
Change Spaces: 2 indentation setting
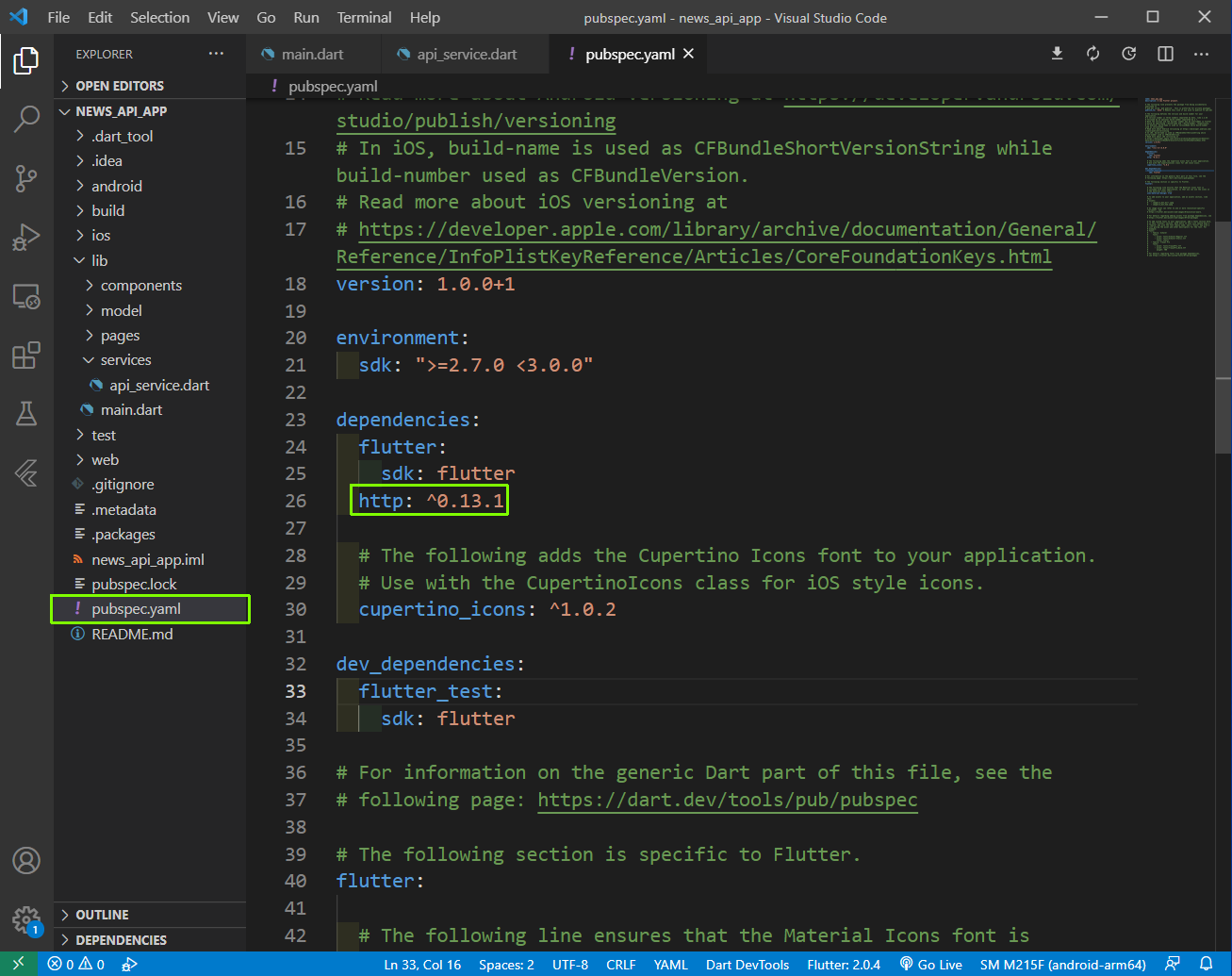click(x=506, y=964)
